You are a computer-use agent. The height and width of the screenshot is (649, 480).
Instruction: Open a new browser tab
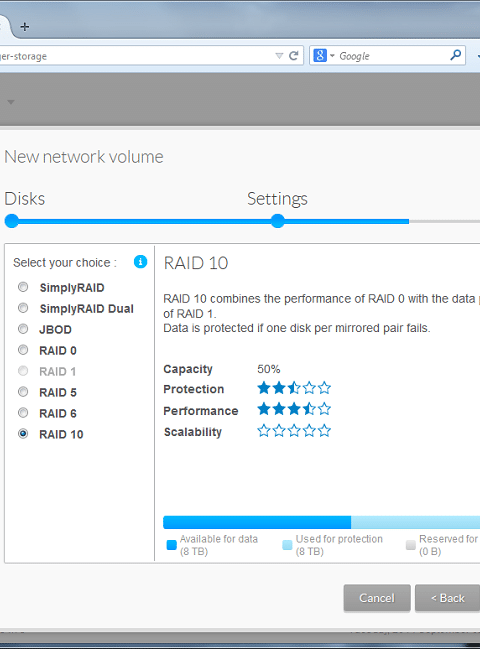tap(25, 27)
